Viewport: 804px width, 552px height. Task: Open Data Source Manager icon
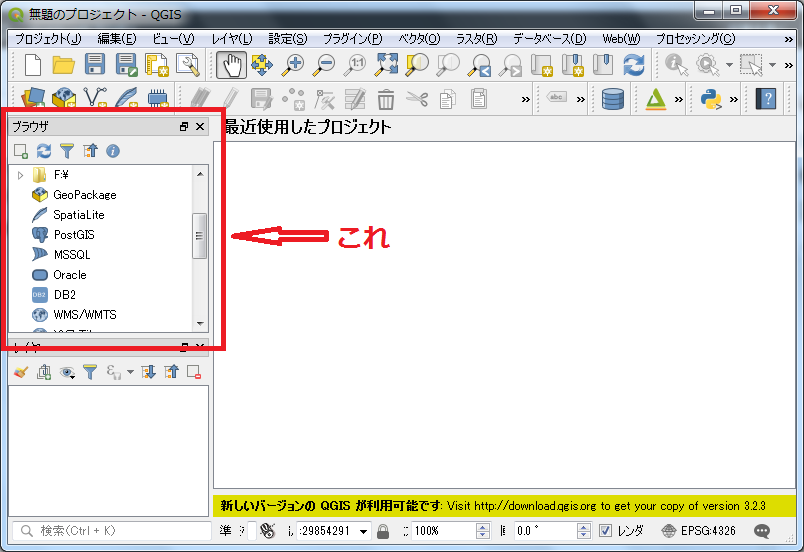point(33,98)
